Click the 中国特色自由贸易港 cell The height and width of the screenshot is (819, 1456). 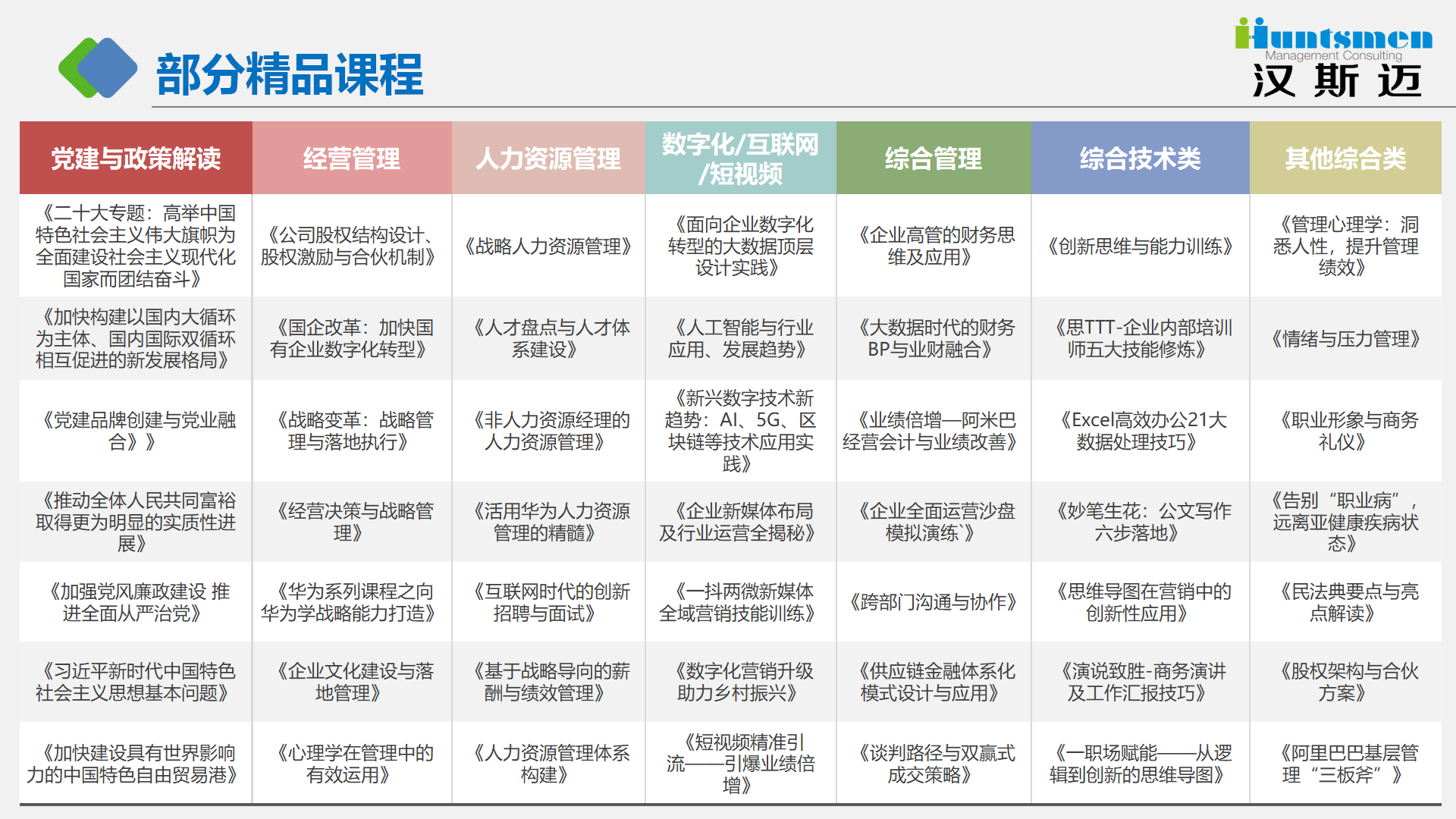pyautogui.click(x=136, y=763)
